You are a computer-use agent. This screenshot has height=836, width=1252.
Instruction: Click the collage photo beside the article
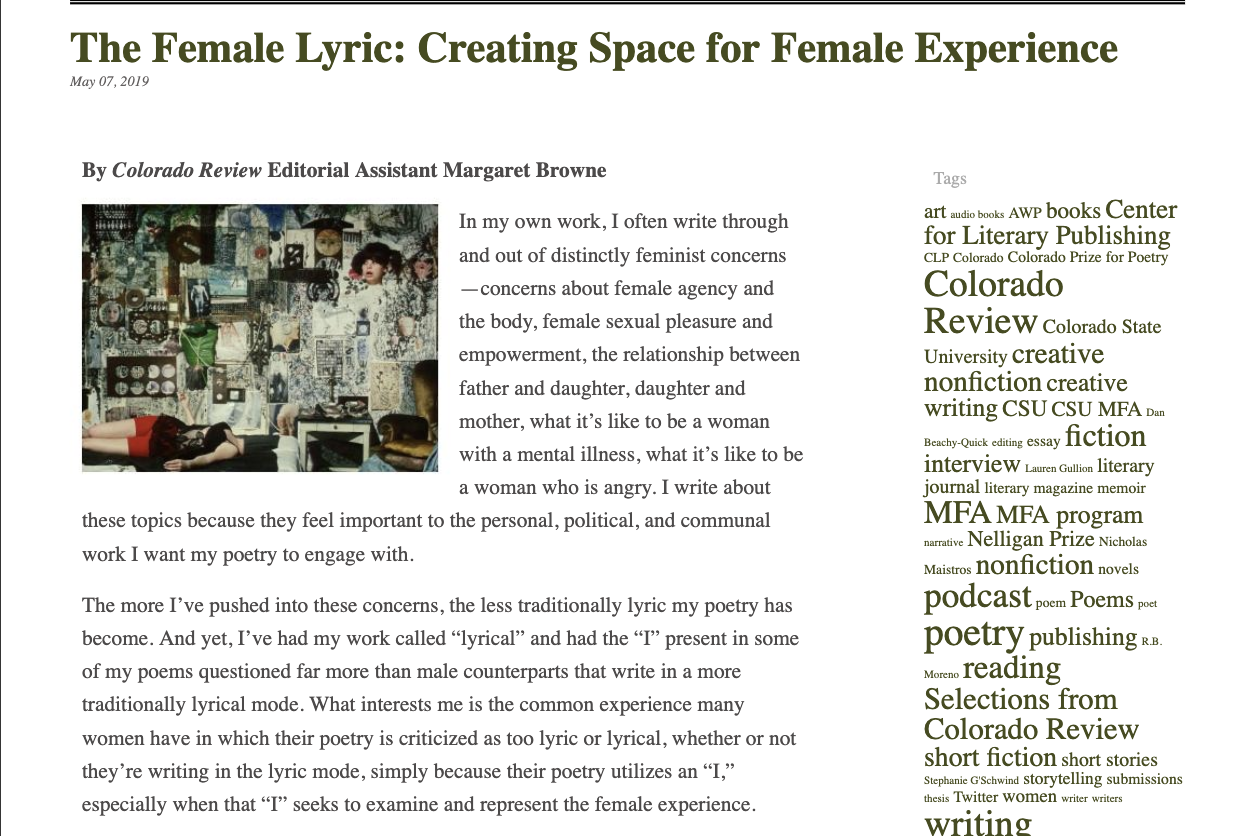[260, 338]
